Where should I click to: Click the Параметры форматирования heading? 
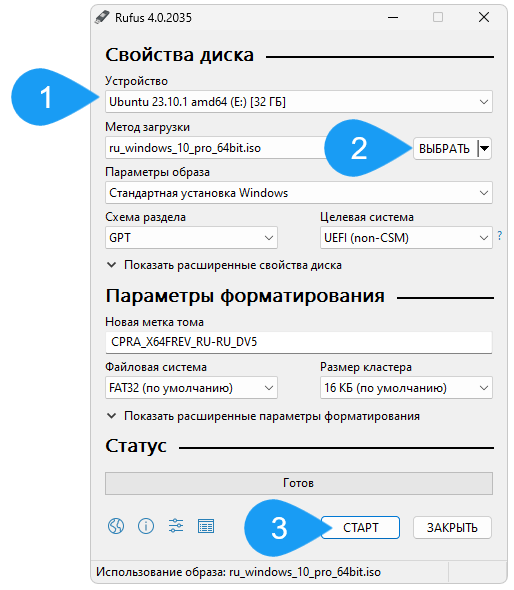(x=245, y=296)
